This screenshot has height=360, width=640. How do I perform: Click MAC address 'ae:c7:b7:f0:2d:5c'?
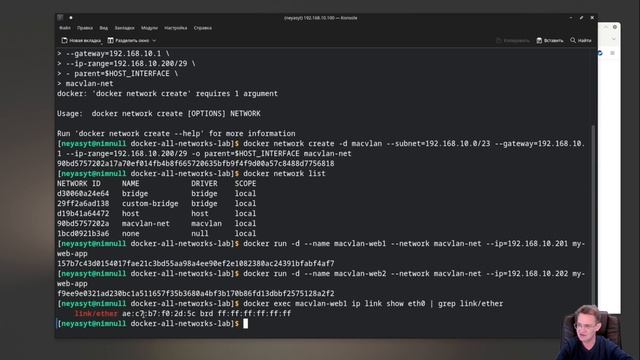[x=158, y=313]
